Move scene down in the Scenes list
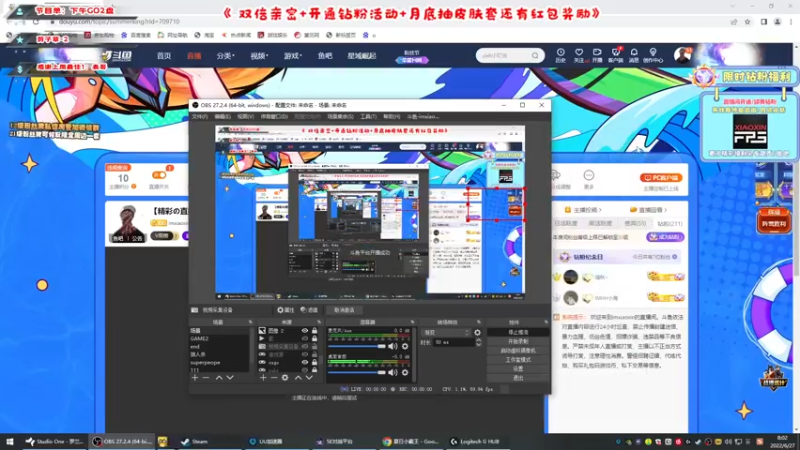This screenshot has height=450, width=800. [230, 378]
